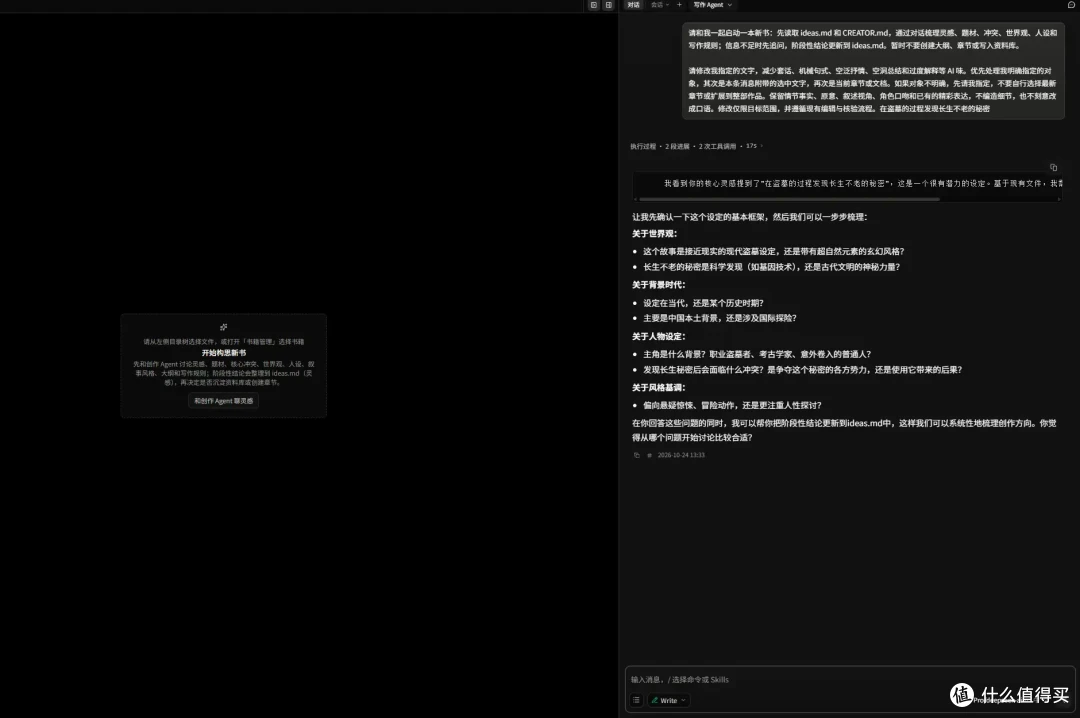Switch to the 对话 tab
This screenshot has width=1080, height=718.
pos(634,5)
